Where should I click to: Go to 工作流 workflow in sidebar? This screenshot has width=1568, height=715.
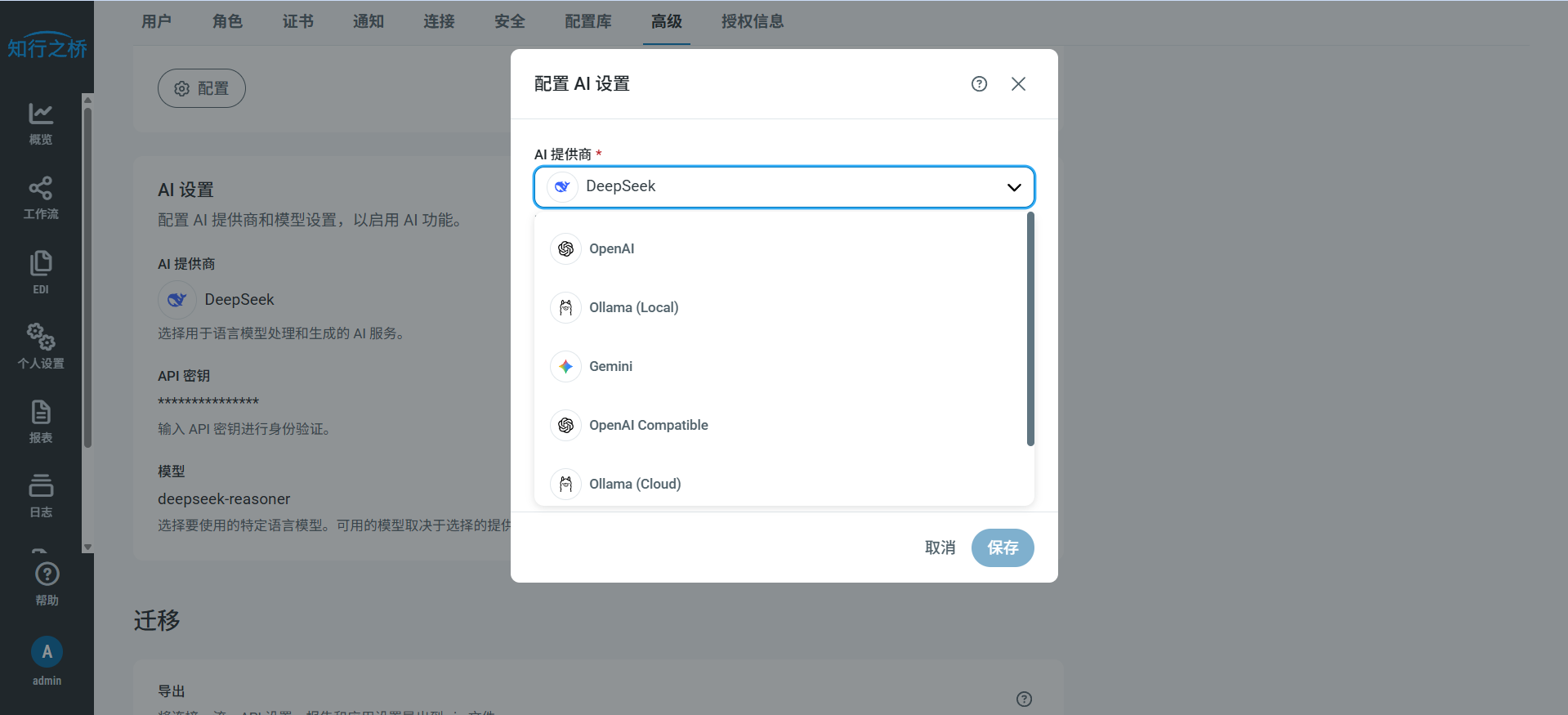click(x=41, y=198)
